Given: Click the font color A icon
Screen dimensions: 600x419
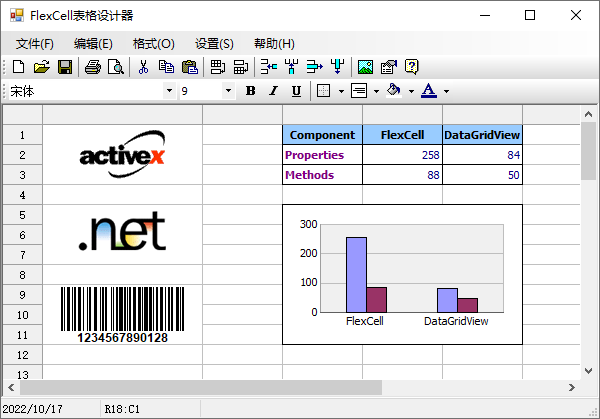Looking at the screenshot, I should (429, 91).
